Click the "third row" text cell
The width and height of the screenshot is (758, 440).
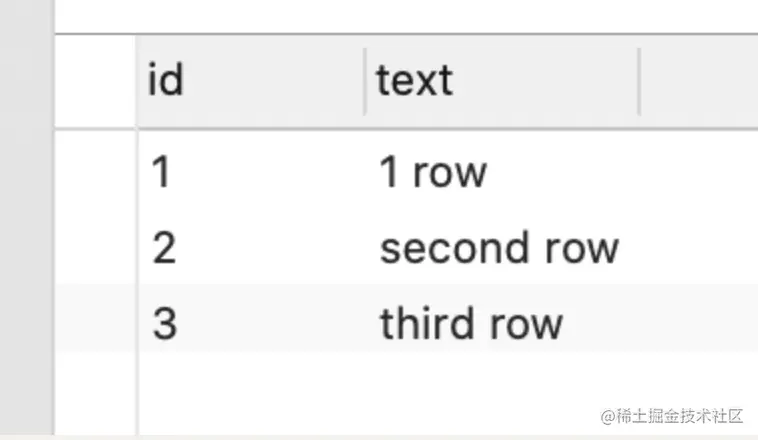click(471, 322)
